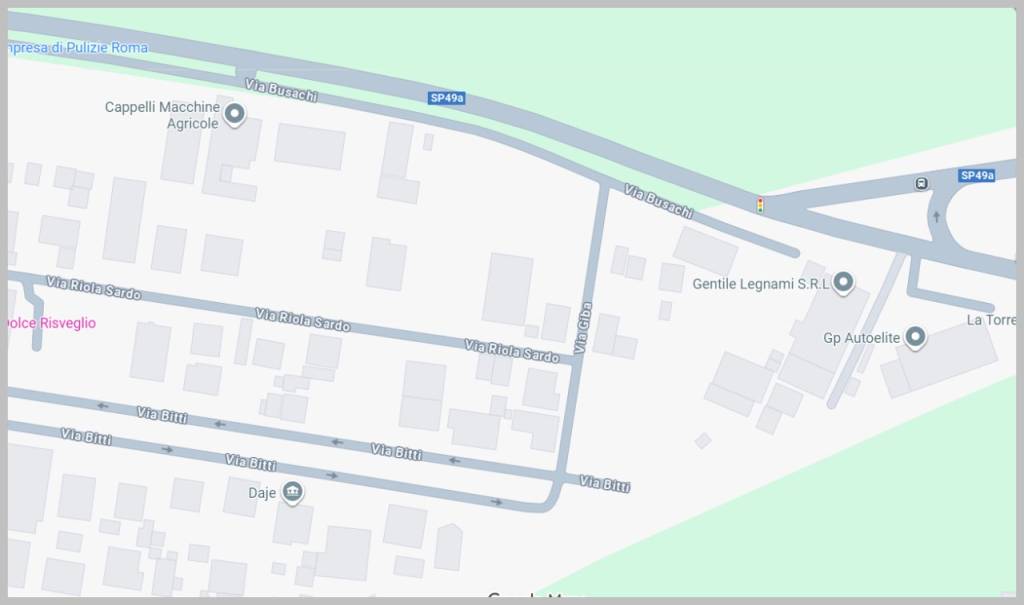The height and width of the screenshot is (605, 1024).
Task: Click the top-left Via Busachi street label
Action: [281, 90]
